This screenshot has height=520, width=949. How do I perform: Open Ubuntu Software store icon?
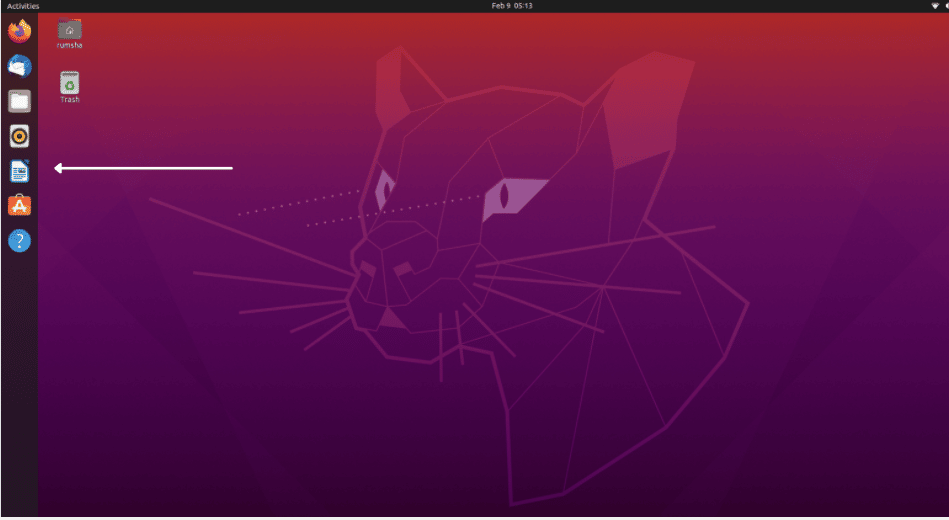19,206
